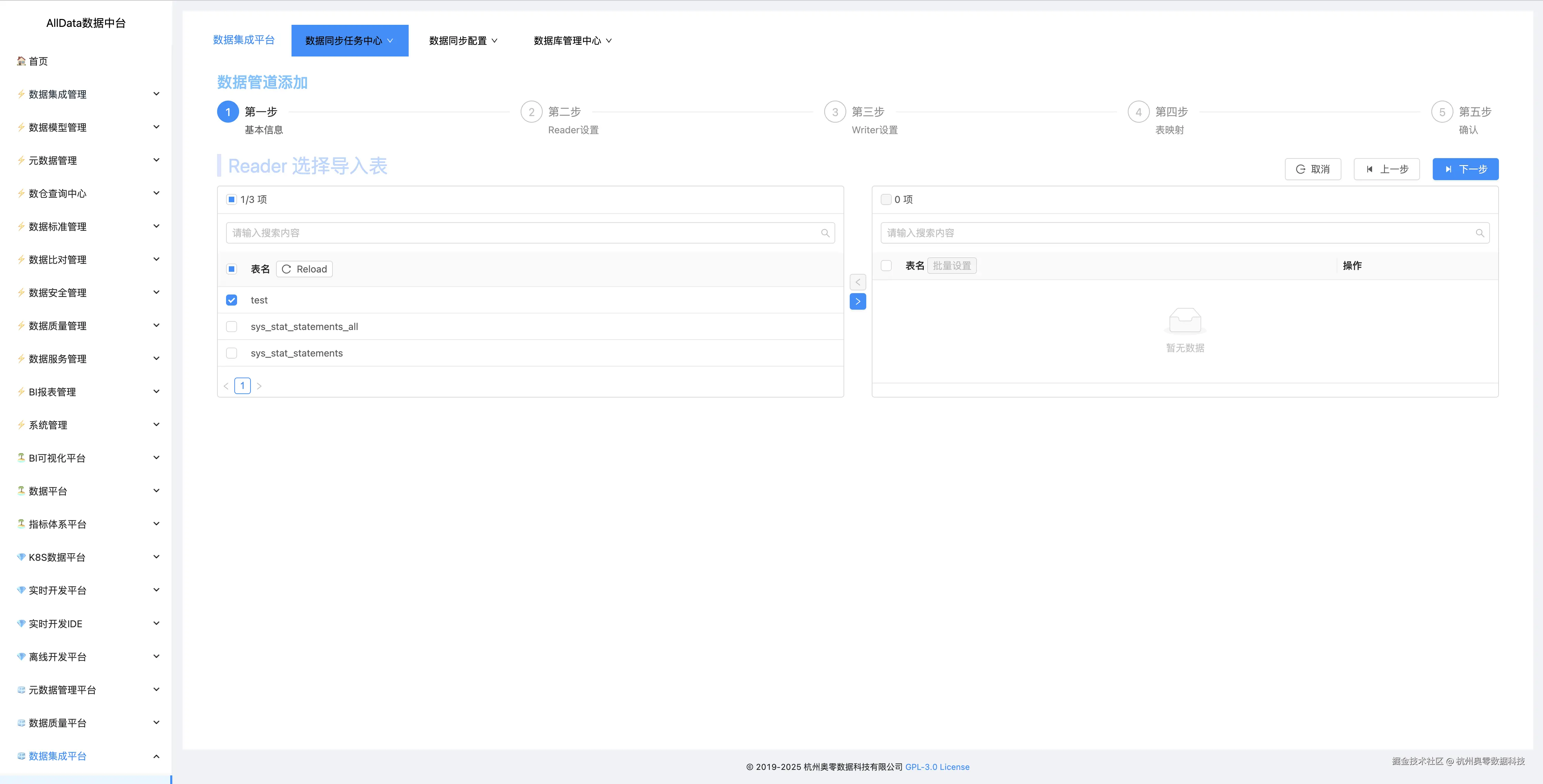Screen dimensions: 1543x784
Task: Check the sys_stat_statements_all checkbox
Action: click(232, 327)
